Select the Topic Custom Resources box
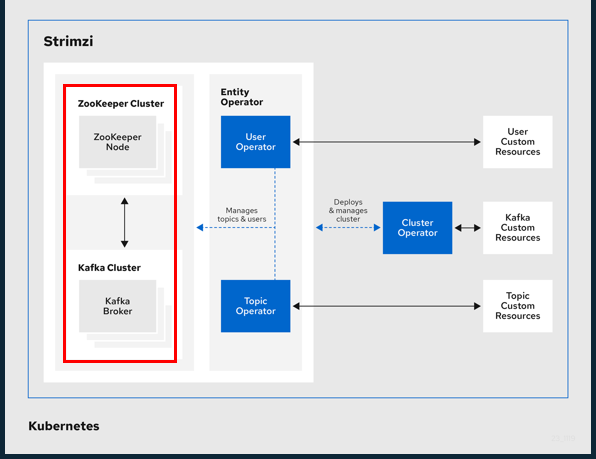Screen dimensions: 596x459 point(518,306)
